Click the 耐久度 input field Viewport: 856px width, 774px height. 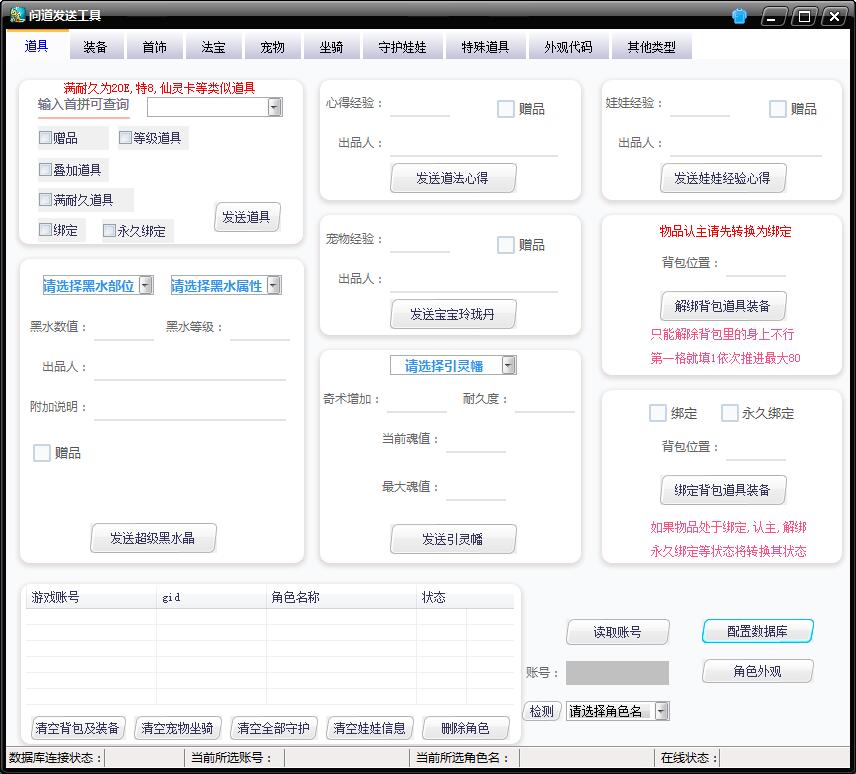coord(545,402)
